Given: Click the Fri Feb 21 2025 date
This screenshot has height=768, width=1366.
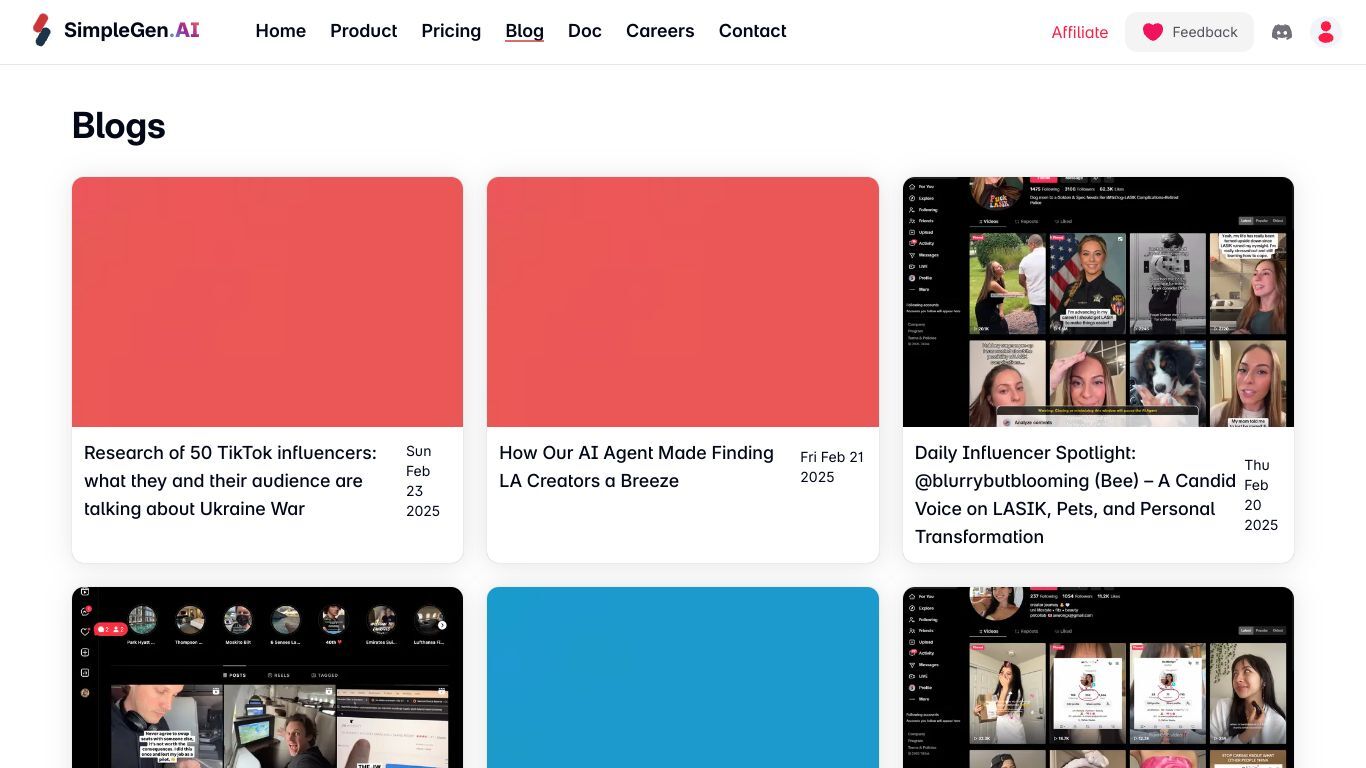Looking at the screenshot, I should coord(832,467).
